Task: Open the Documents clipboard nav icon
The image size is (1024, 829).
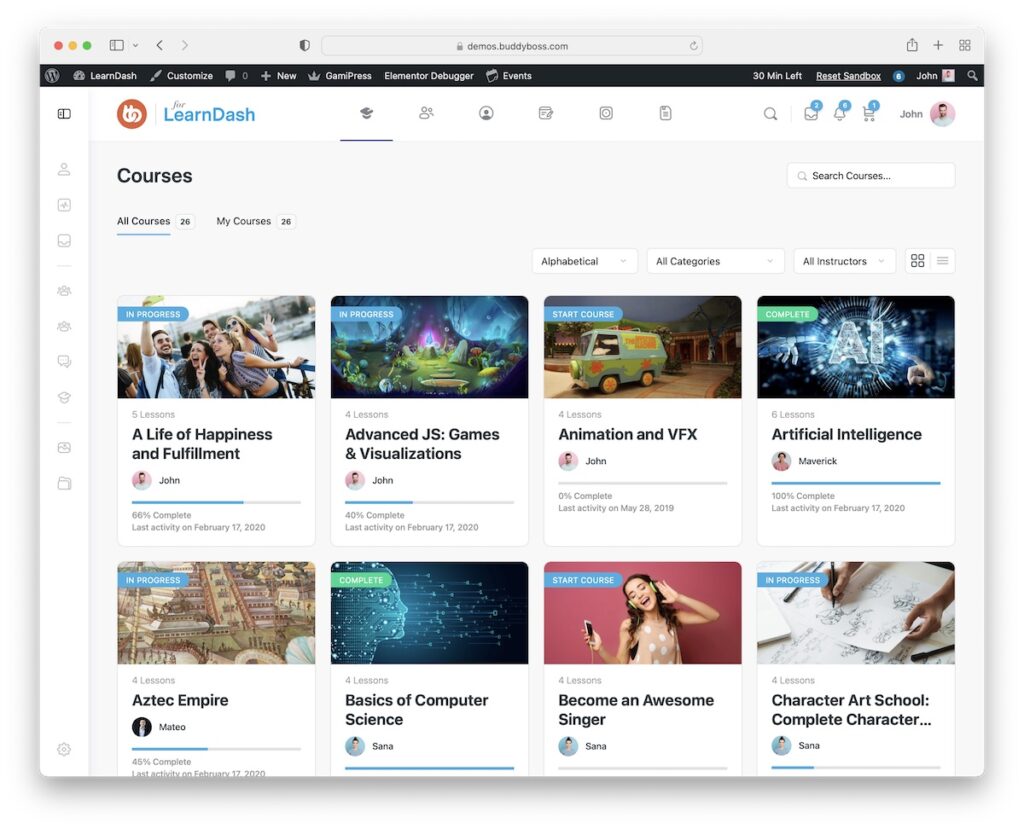Action: coord(665,113)
